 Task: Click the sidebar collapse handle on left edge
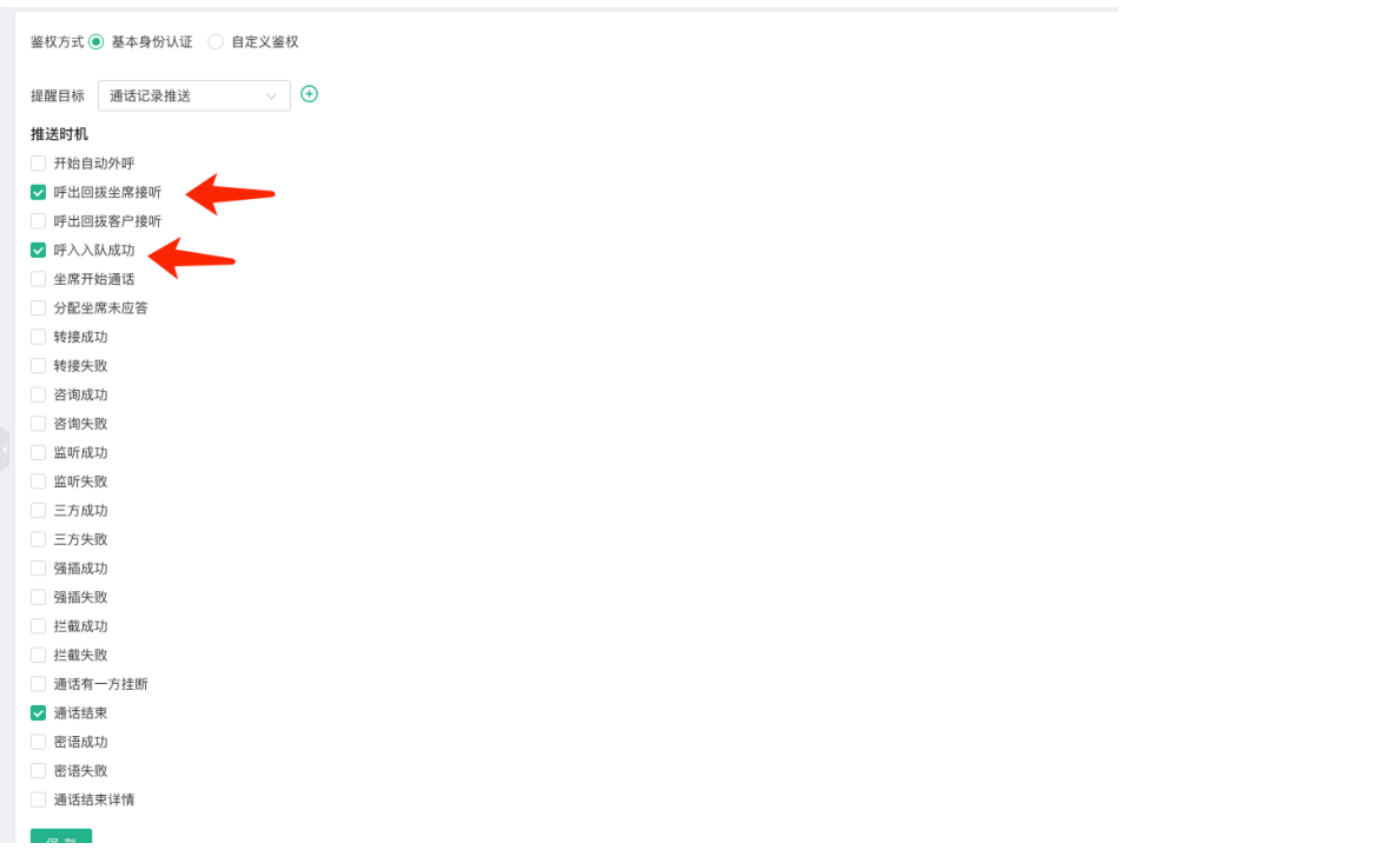click(x=5, y=449)
